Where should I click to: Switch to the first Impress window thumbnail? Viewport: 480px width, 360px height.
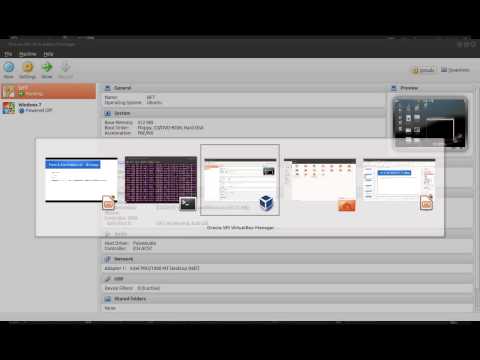point(81,180)
